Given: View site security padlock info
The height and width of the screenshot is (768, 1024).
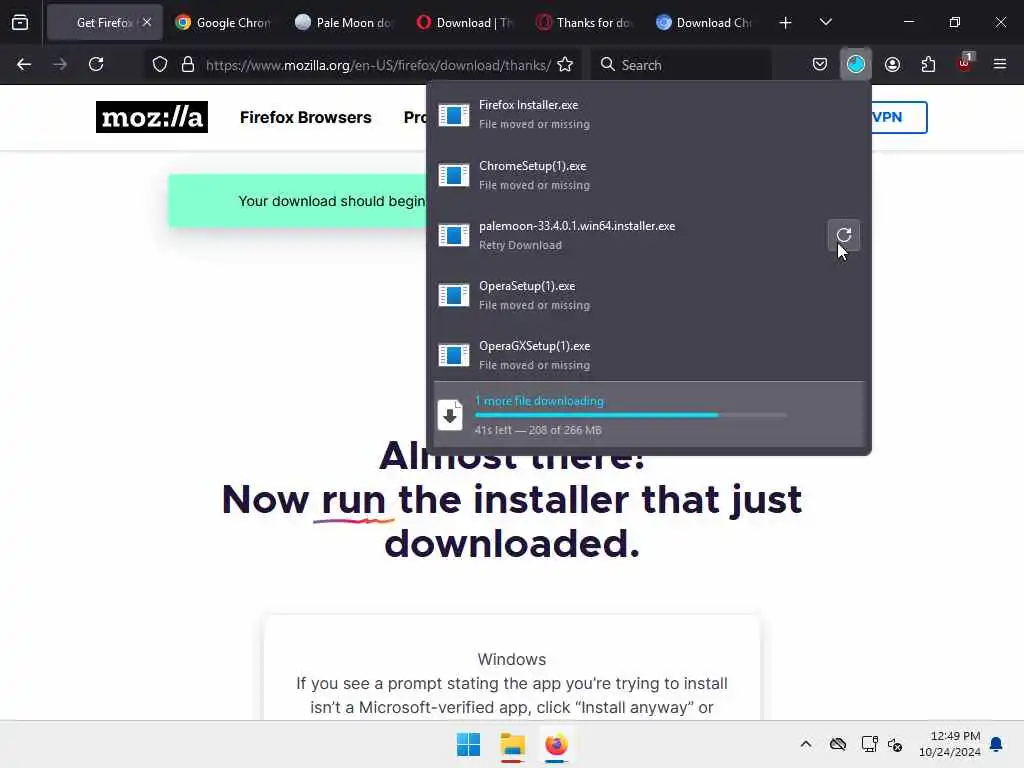Looking at the screenshot, I should [x=188, y=65].
